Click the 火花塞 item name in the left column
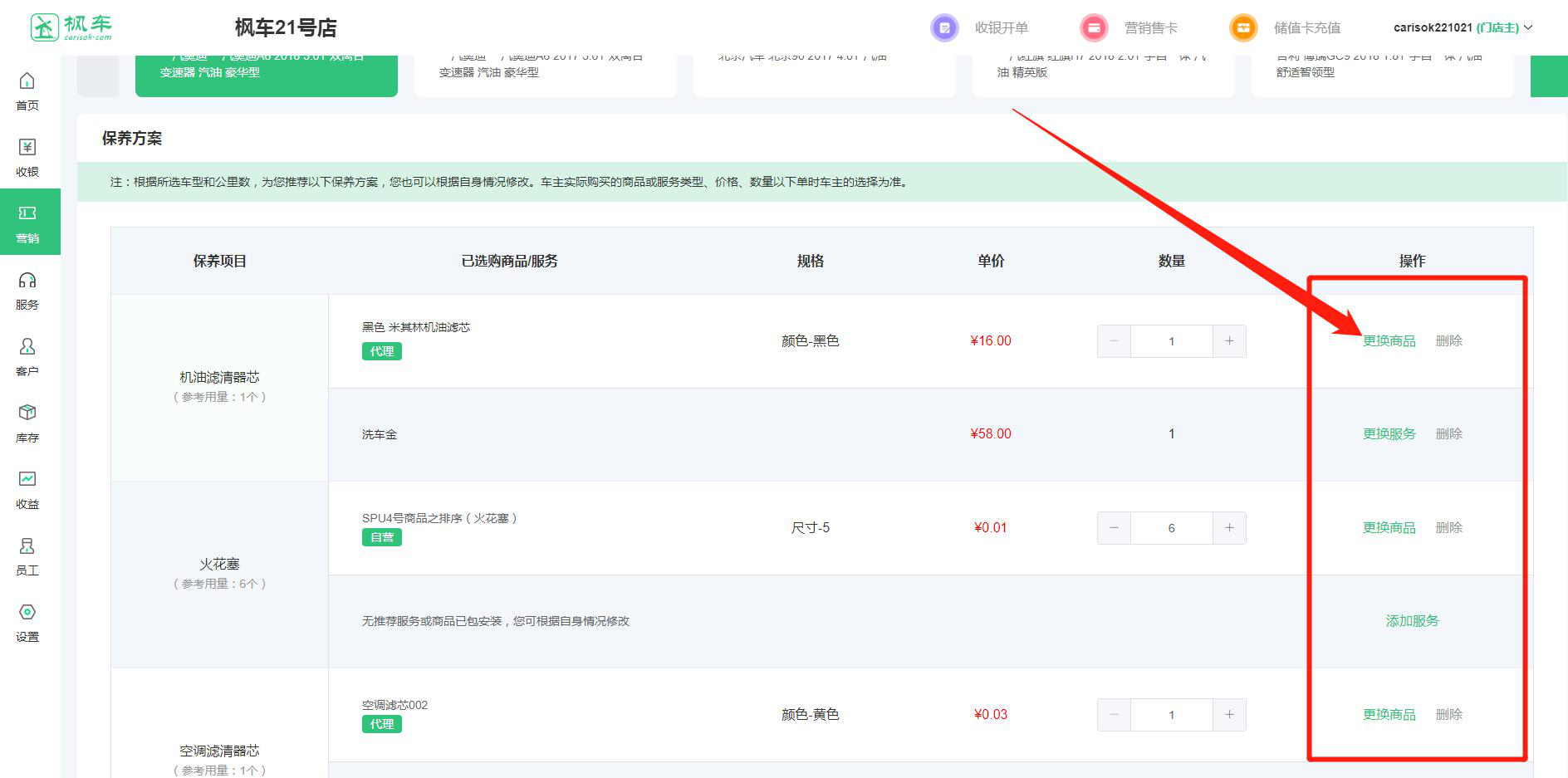 click(x=220, y=565)
